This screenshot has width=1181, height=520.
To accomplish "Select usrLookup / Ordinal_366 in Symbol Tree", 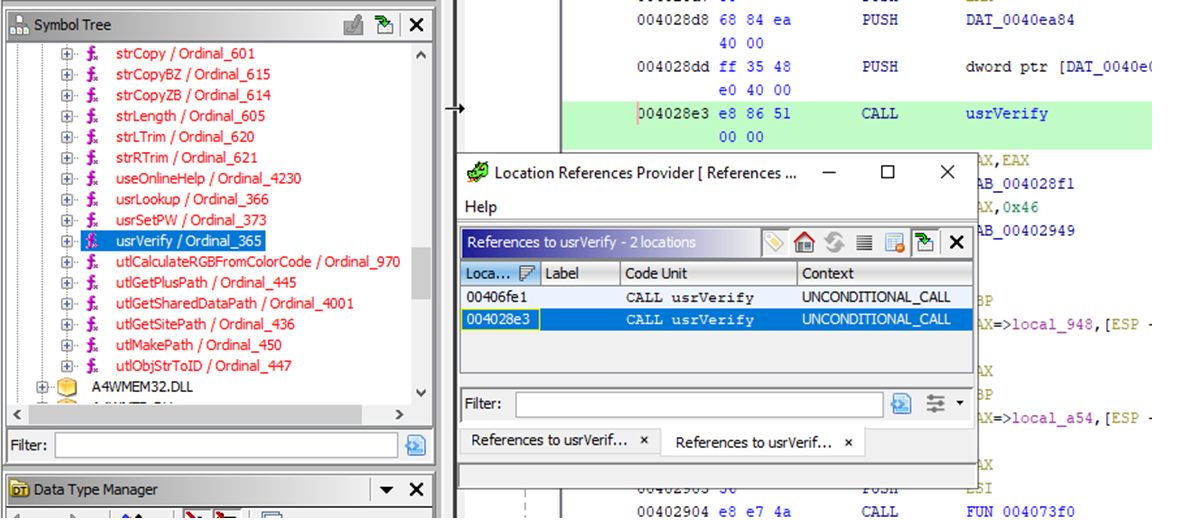I will tap(192, 199).
